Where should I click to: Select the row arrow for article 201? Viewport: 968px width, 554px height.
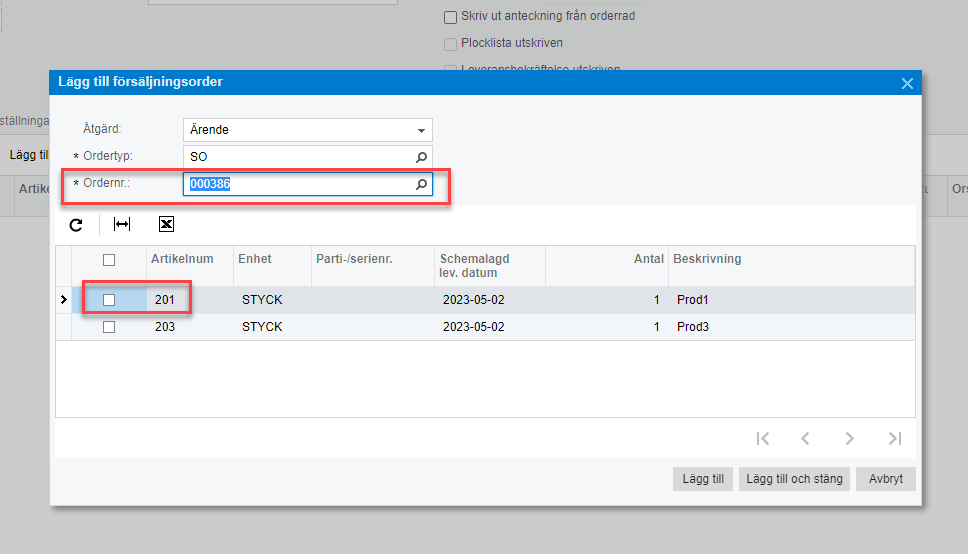pos(64,300)
